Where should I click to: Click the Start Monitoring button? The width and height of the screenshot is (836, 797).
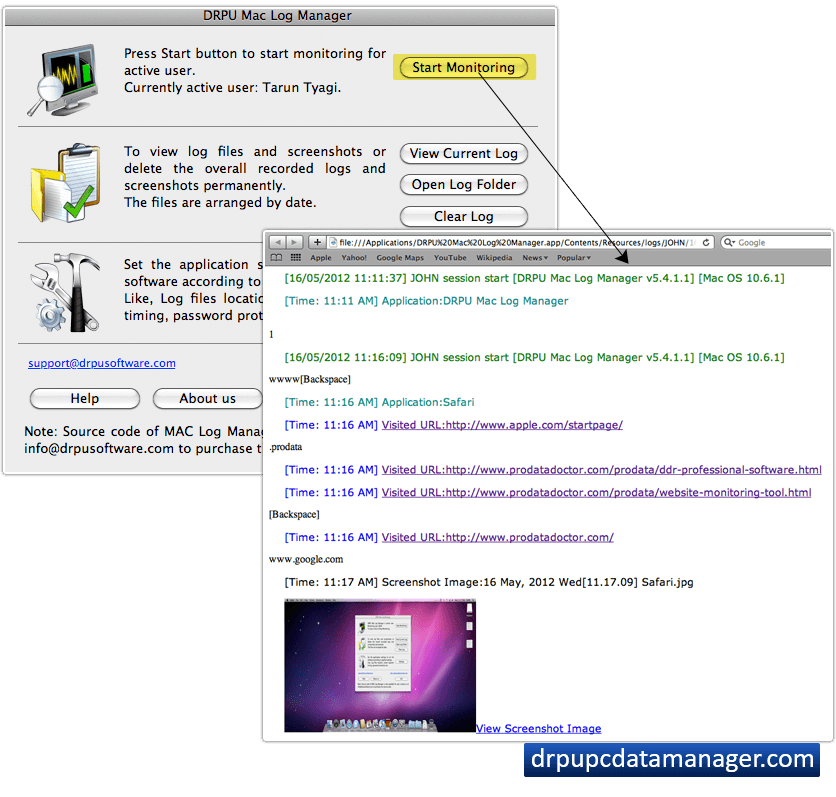coord(463,68)
